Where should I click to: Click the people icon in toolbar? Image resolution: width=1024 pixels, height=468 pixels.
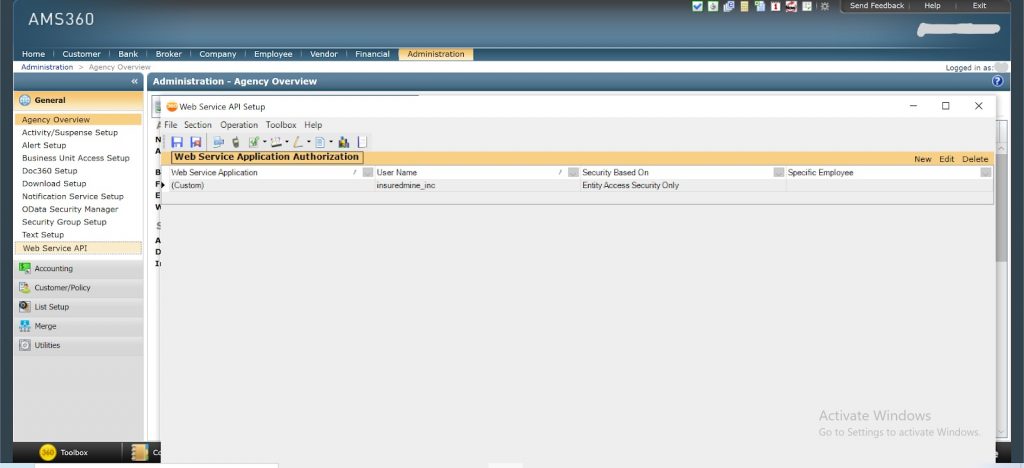point(344,142)
